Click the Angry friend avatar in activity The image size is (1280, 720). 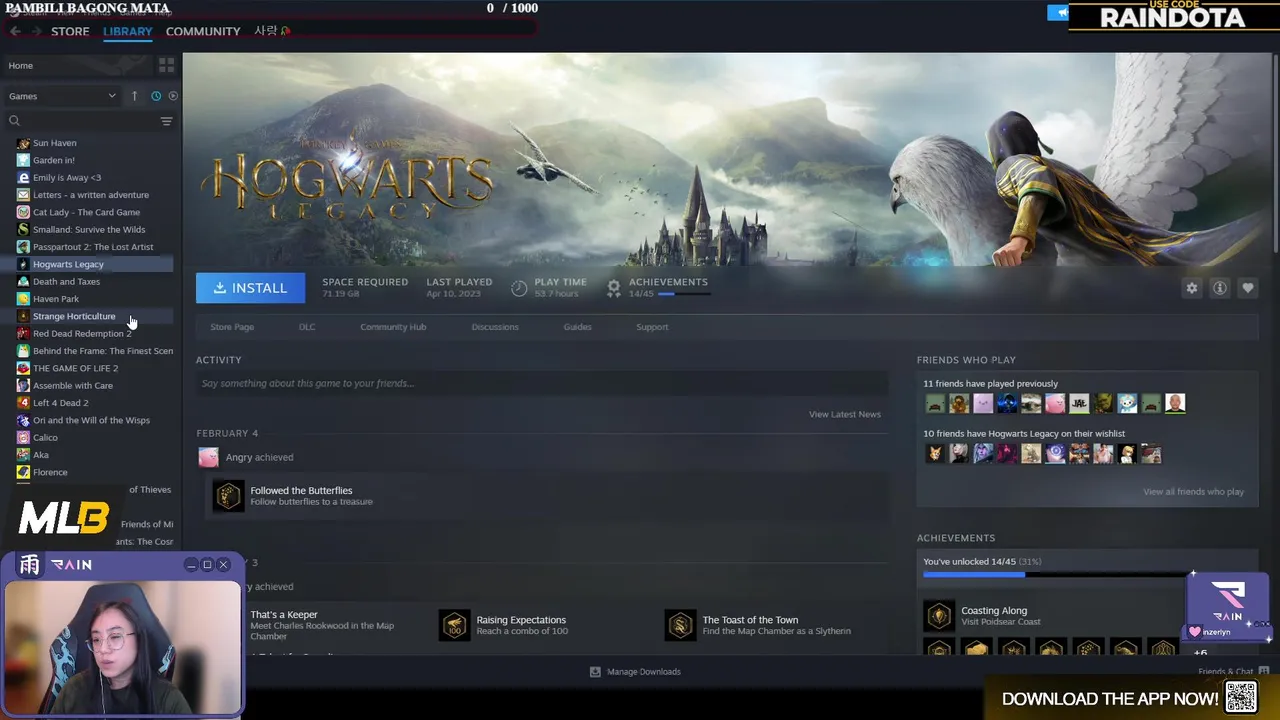[208, 457]
